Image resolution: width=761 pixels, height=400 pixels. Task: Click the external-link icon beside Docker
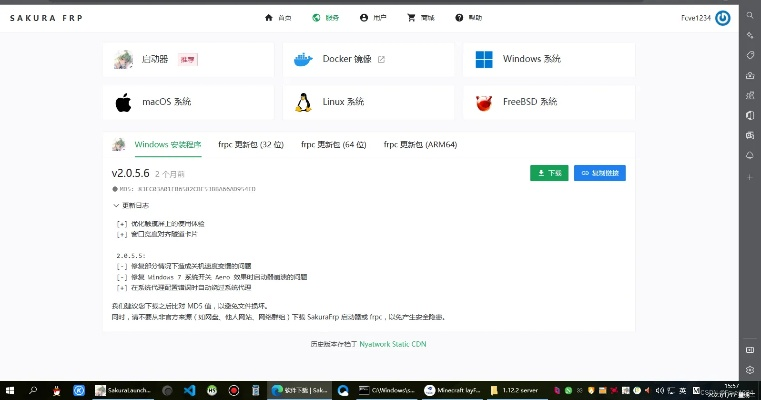pos(381,59)
